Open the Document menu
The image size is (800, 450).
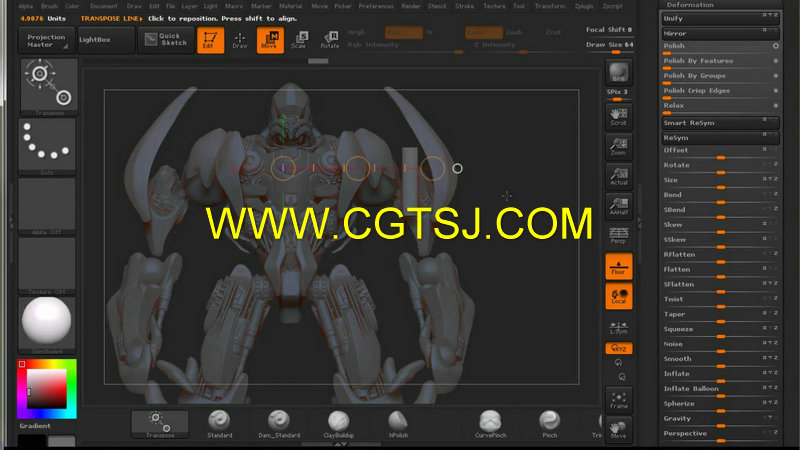click(104, 6)
